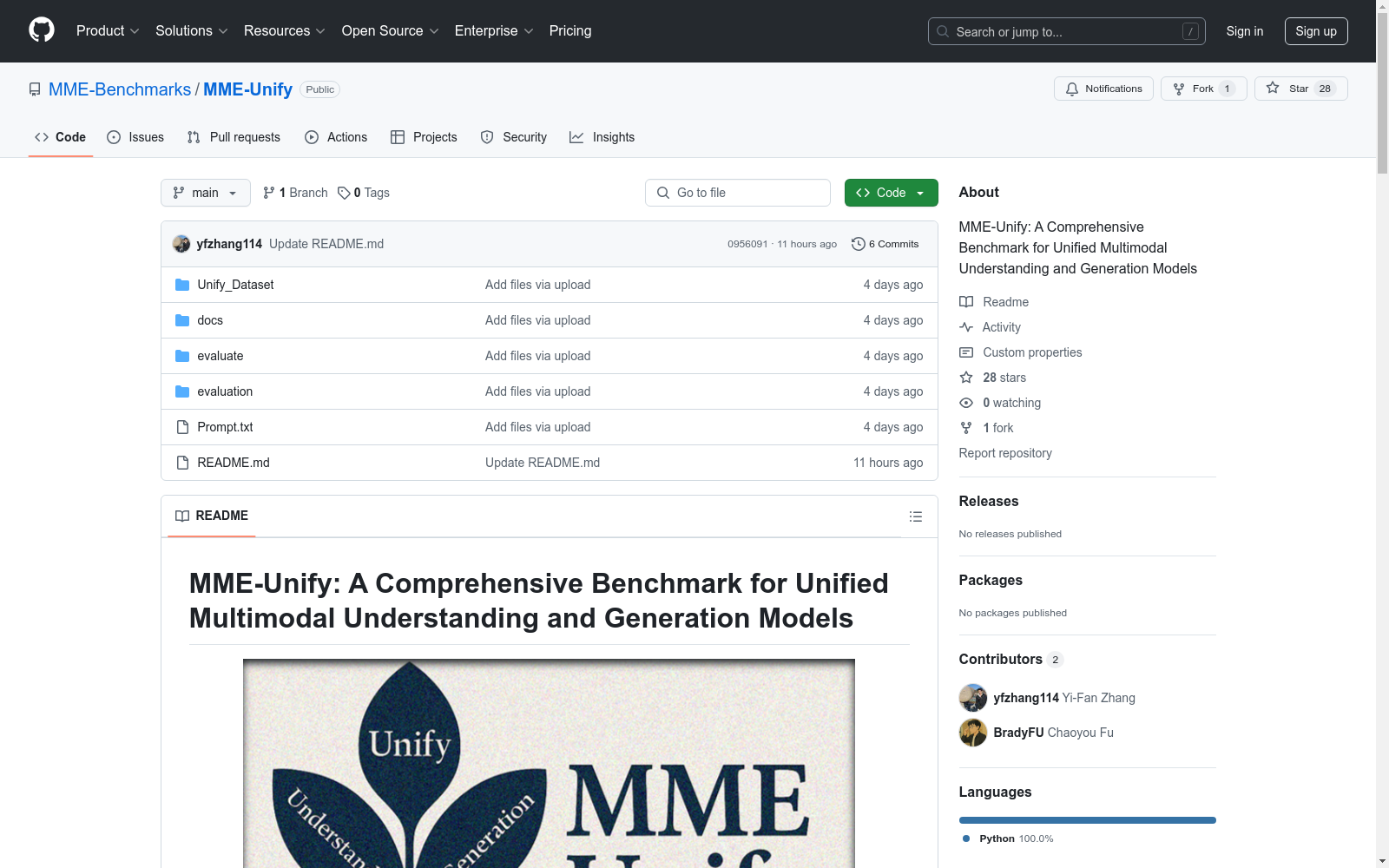This screenshot has height=868, width=1389.
Task: Expand the Open Source menu
Action: click(390, 30)
